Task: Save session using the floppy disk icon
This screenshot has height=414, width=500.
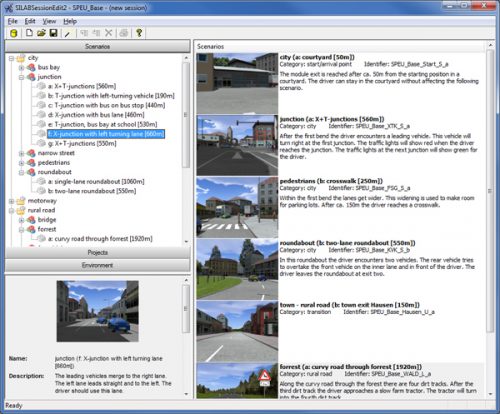Action: pos(53,33)
